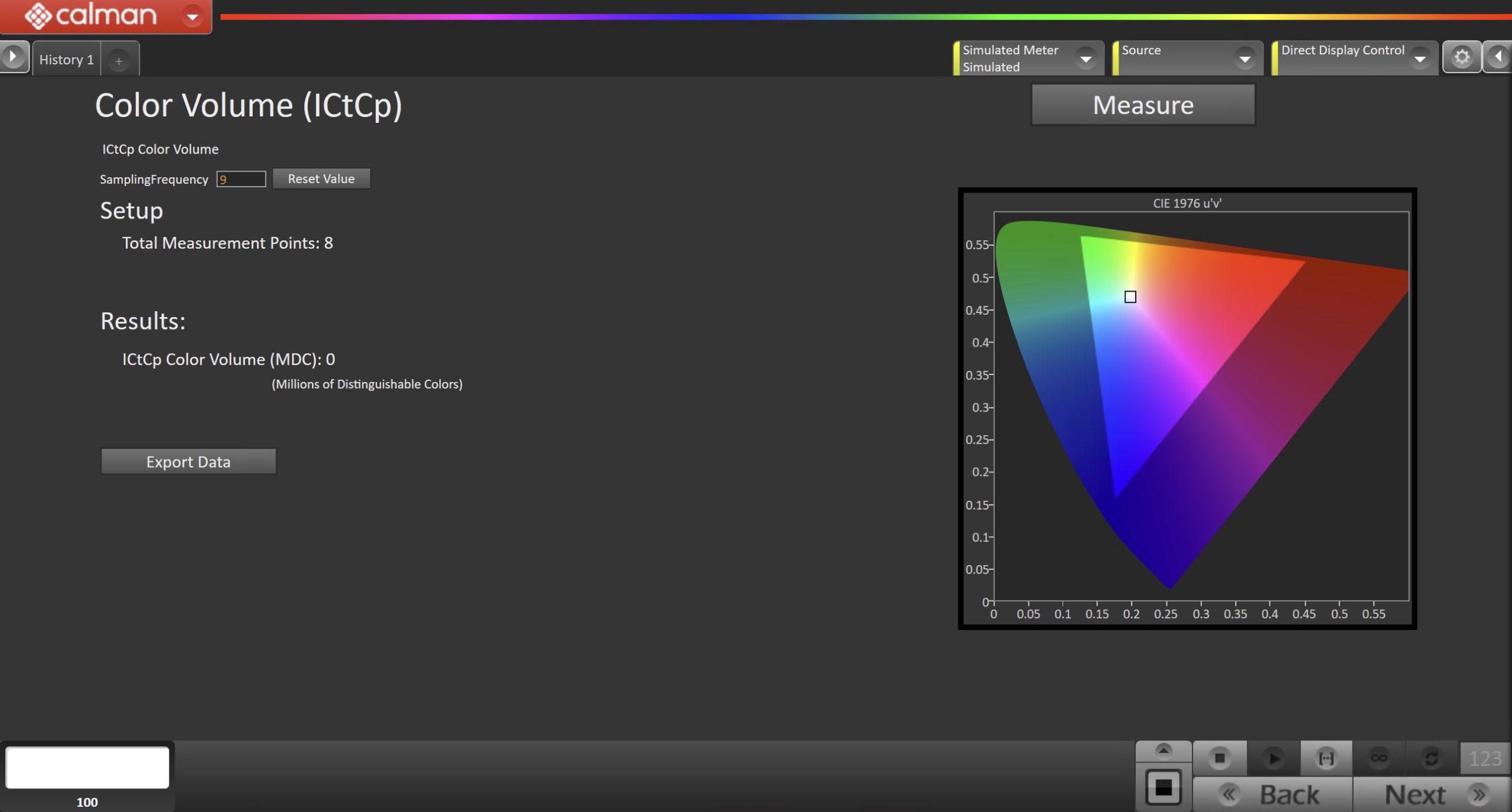
Task: Expand the small up-arrow above pattern icon
Action: [x=1163, y=751]
